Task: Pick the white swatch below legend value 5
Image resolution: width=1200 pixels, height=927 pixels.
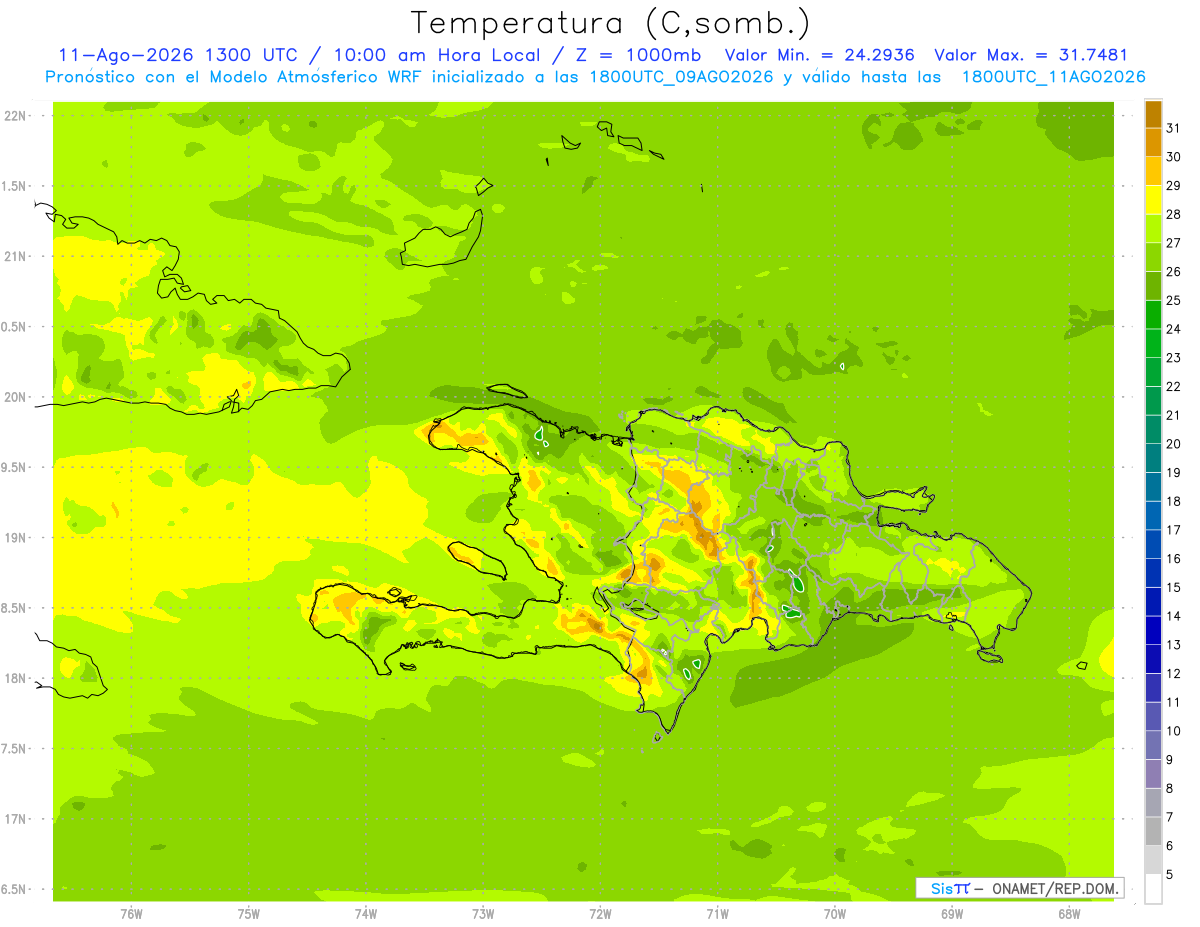Action: [1153, 888]
